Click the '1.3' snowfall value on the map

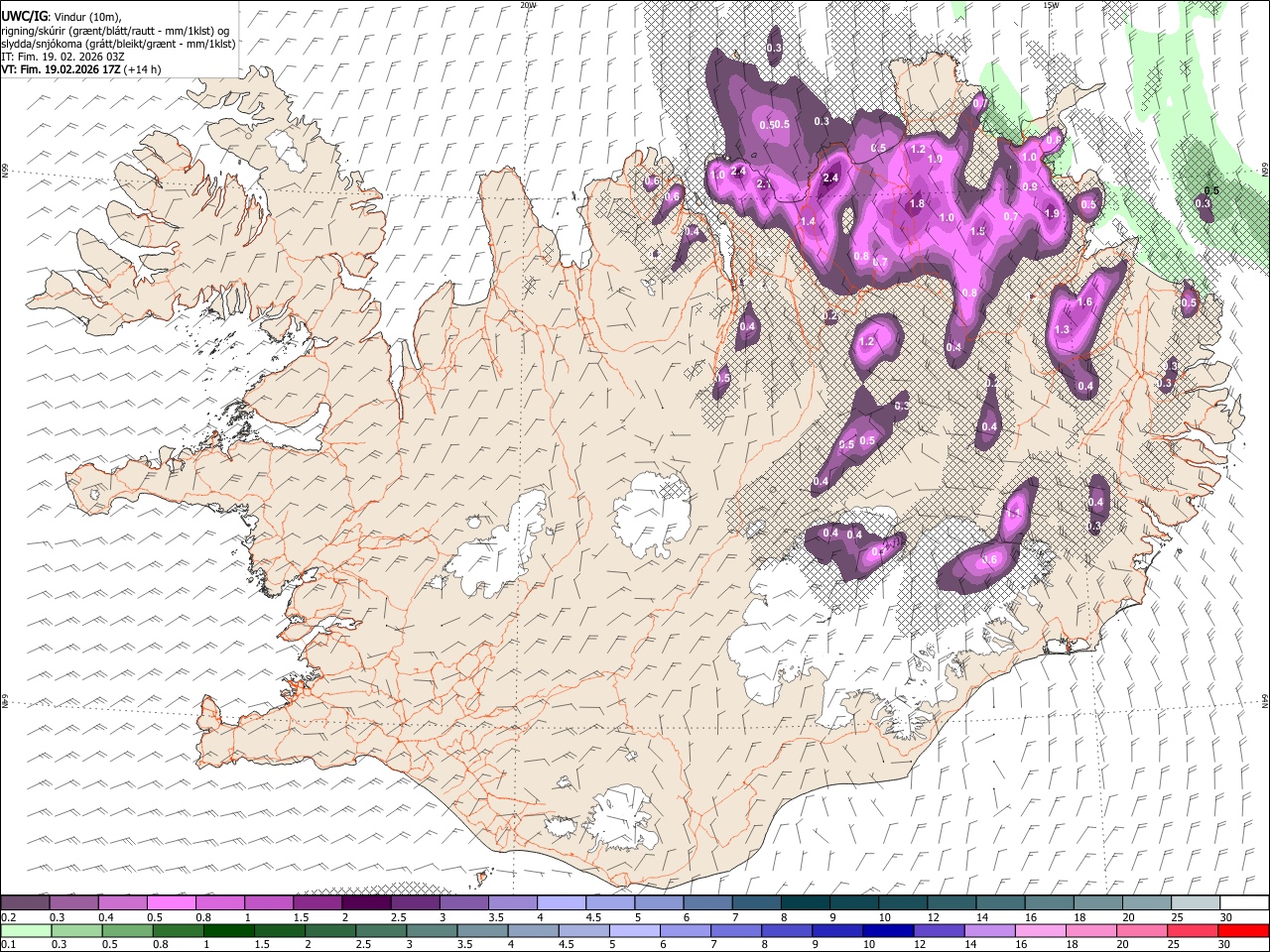1062,329
